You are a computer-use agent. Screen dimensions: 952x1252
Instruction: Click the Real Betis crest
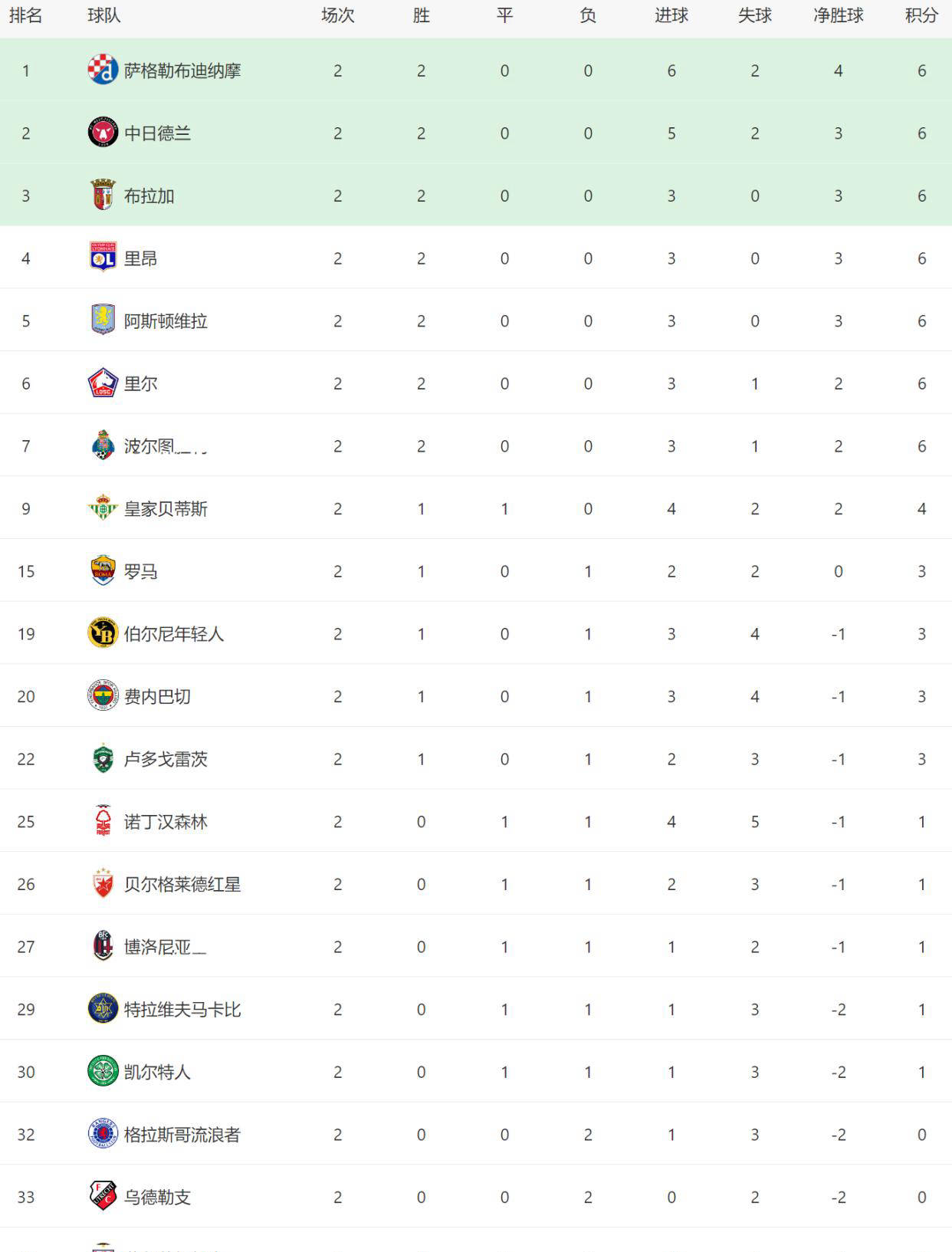(103, 508)
